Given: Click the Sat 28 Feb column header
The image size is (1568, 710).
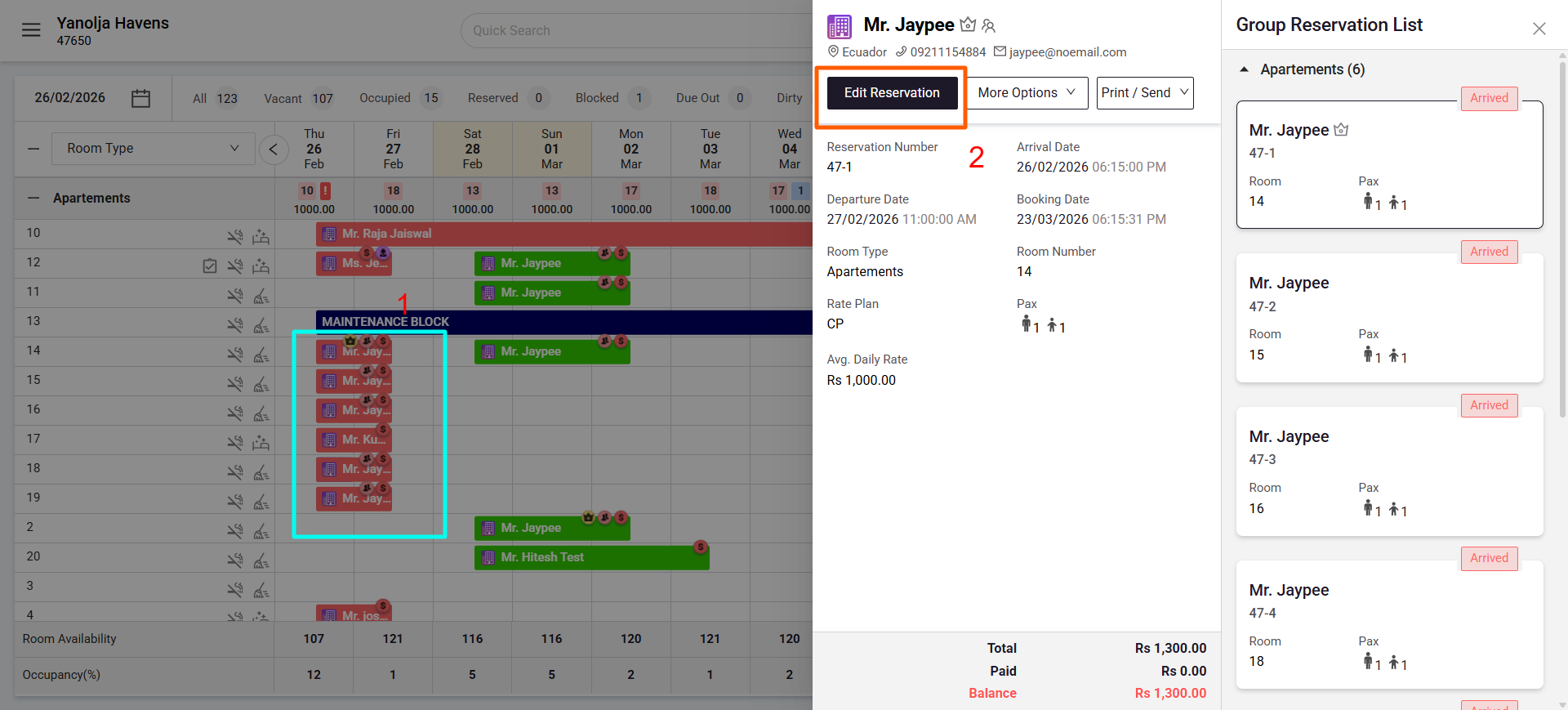Looking at the screenshot, I should coord(473,149).
